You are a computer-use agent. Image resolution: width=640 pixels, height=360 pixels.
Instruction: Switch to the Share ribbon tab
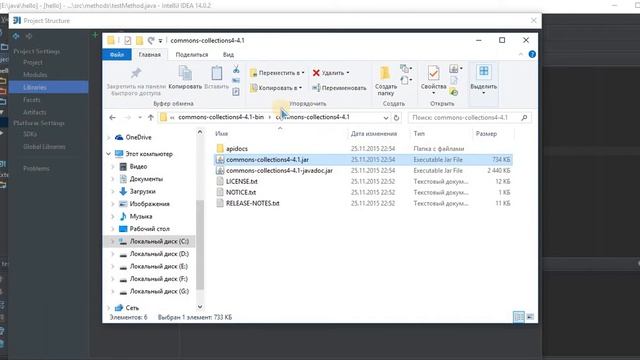point(192,54)
